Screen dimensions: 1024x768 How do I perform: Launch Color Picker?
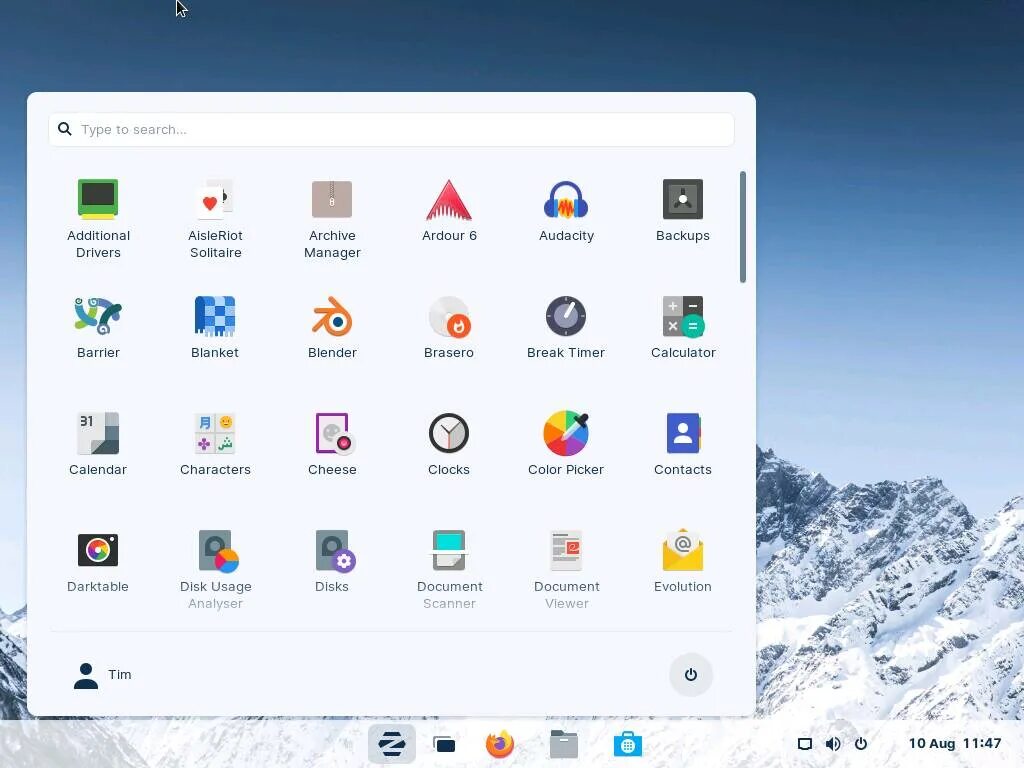click(566, 444)
